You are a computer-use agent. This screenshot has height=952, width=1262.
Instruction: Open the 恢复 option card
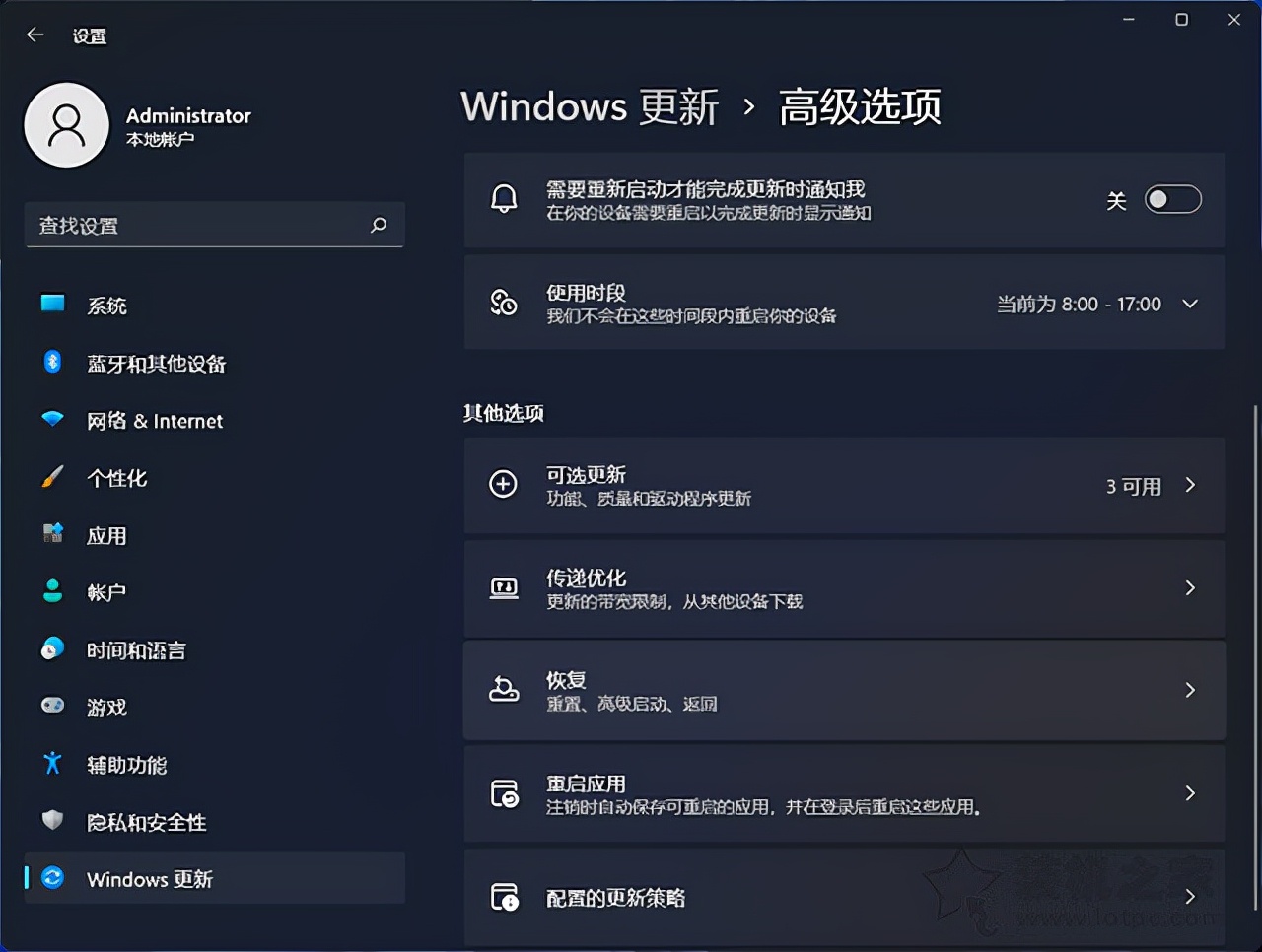click(x=844, y=690)
